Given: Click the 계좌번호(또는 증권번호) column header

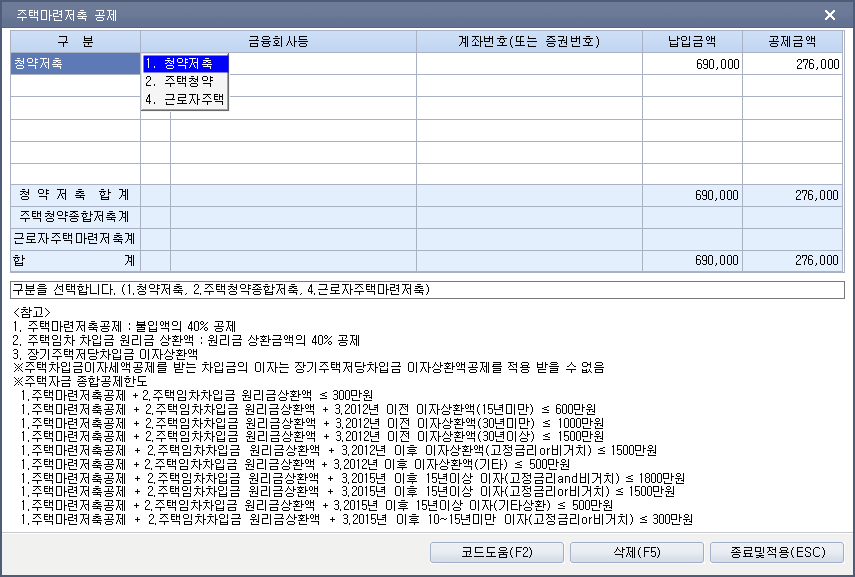Looking at the screenshot, I should [x=529, y=41].
